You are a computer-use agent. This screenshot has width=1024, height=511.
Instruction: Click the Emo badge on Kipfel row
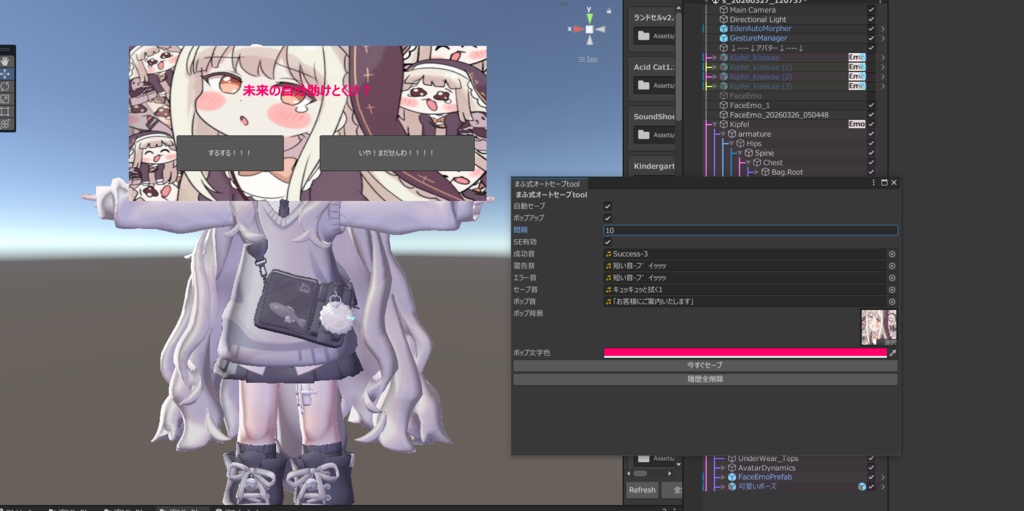[x=856, y=124]
